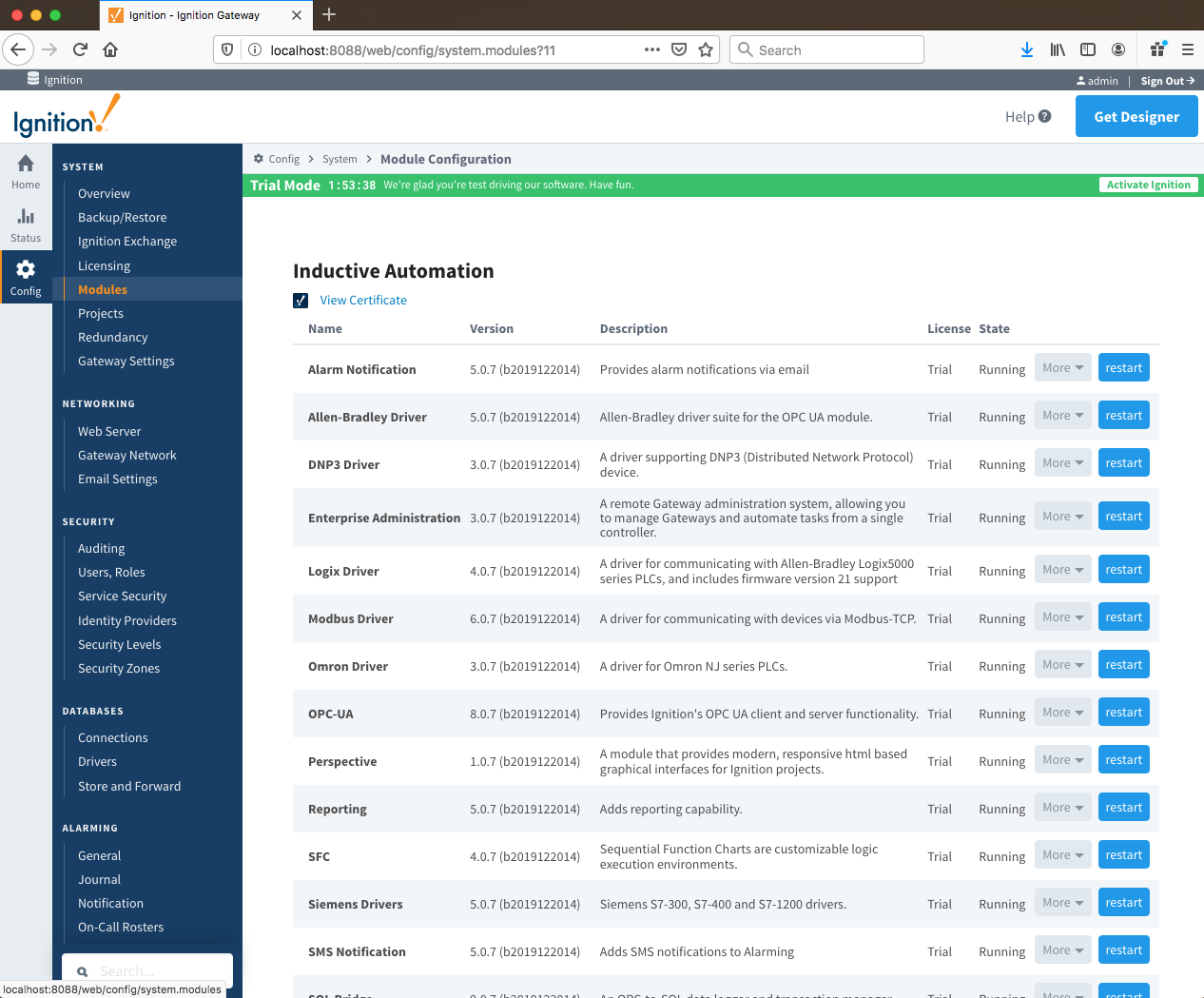Click sidebar search magnifier icon
1204x998 pixels.
coord(82,971)
